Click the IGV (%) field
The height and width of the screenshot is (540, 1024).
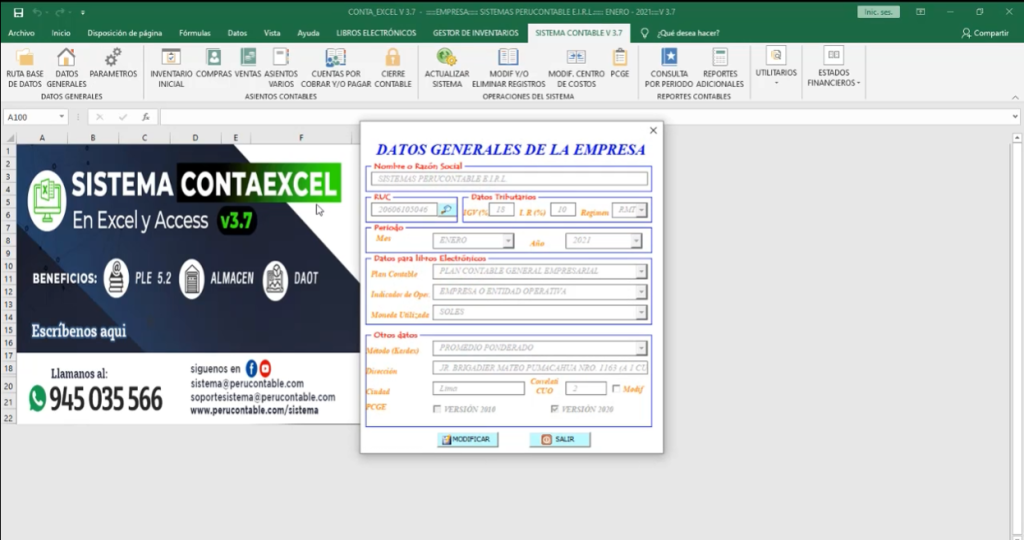(501, 210)
